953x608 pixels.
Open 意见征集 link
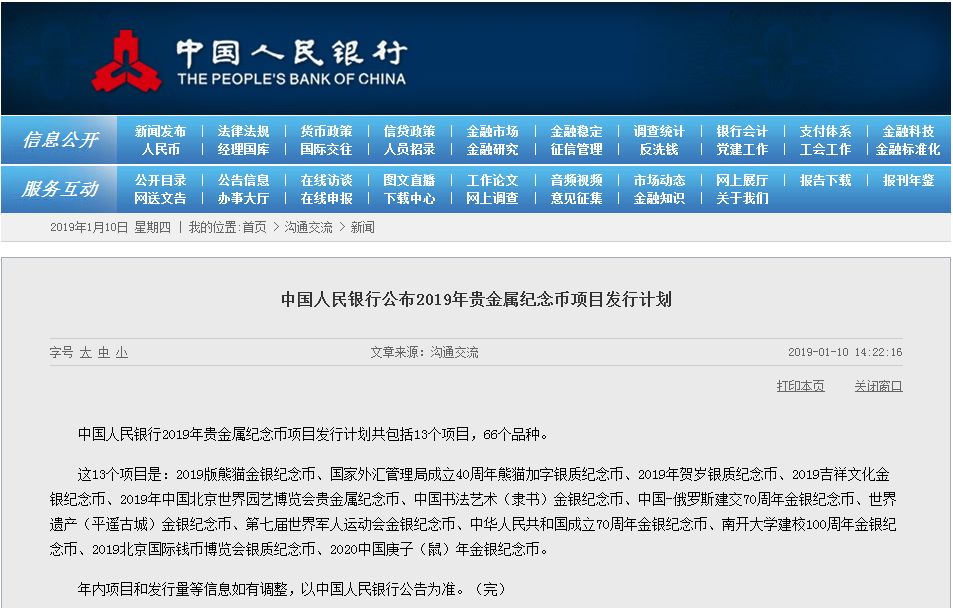tap(576, 198)
